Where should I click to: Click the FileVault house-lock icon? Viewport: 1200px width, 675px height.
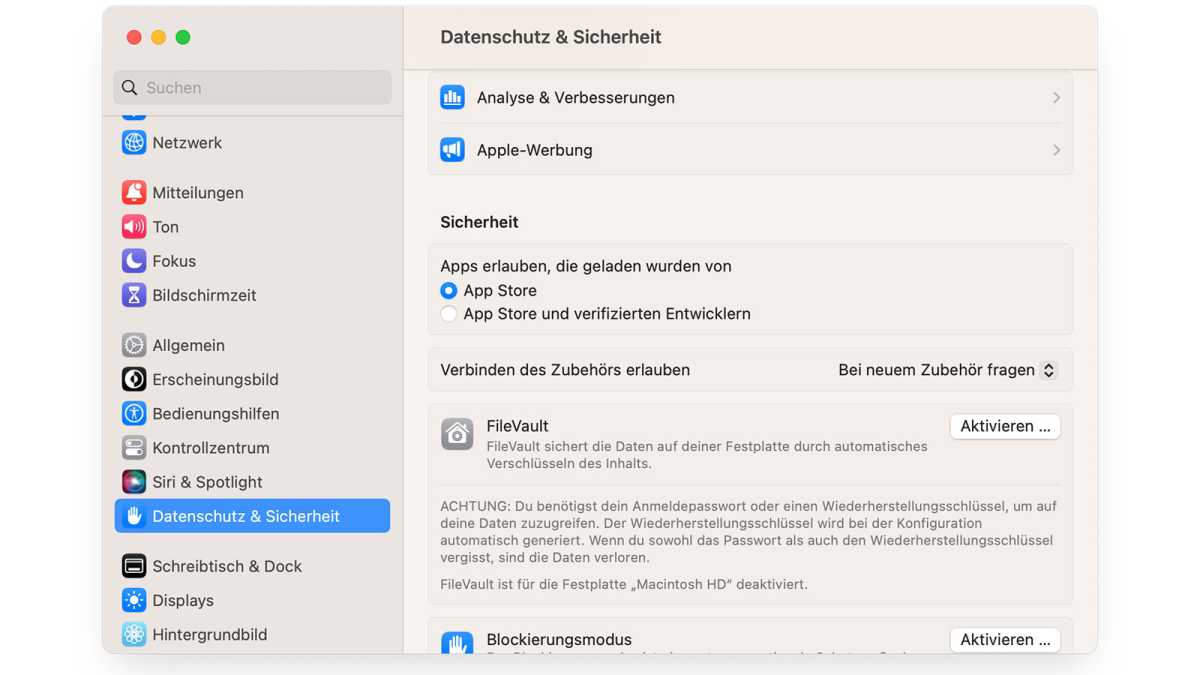(x=458, y=434)
